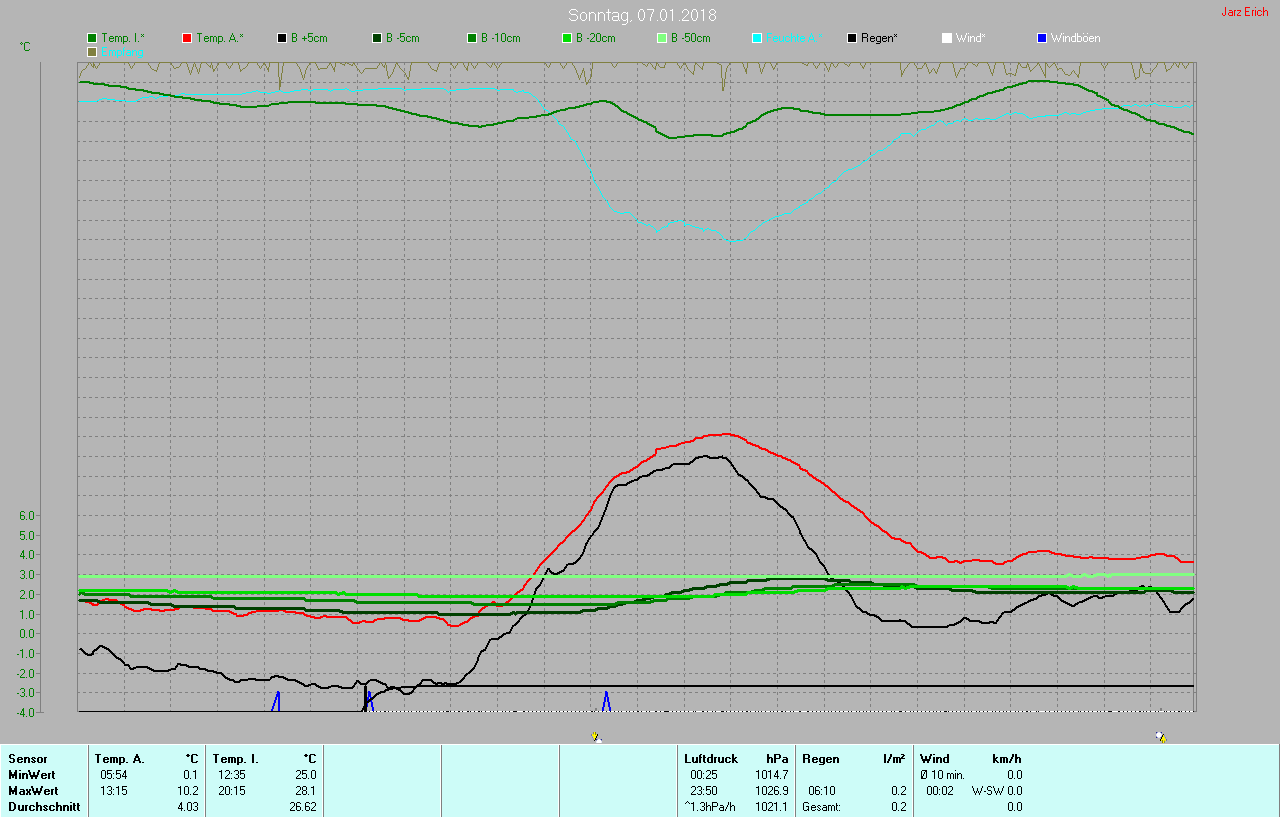
Task: Click the cyan legend color square
Action: (757, 38)
